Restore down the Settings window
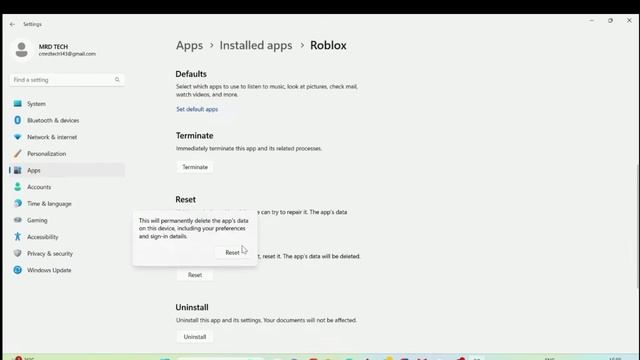 [x=610, y=21]
